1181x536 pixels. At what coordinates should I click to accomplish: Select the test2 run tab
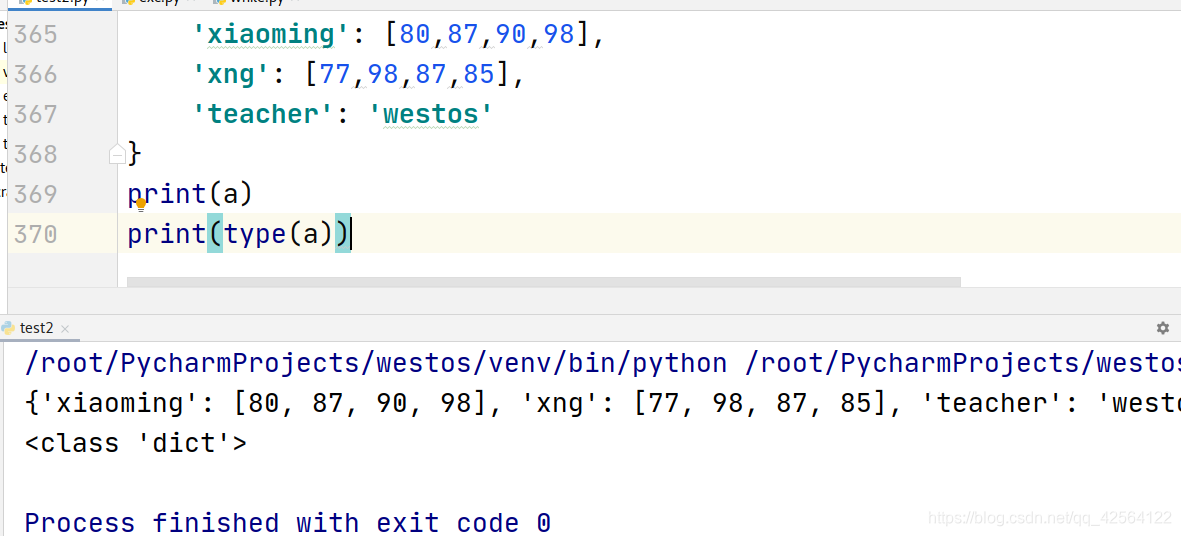(36, 328)
